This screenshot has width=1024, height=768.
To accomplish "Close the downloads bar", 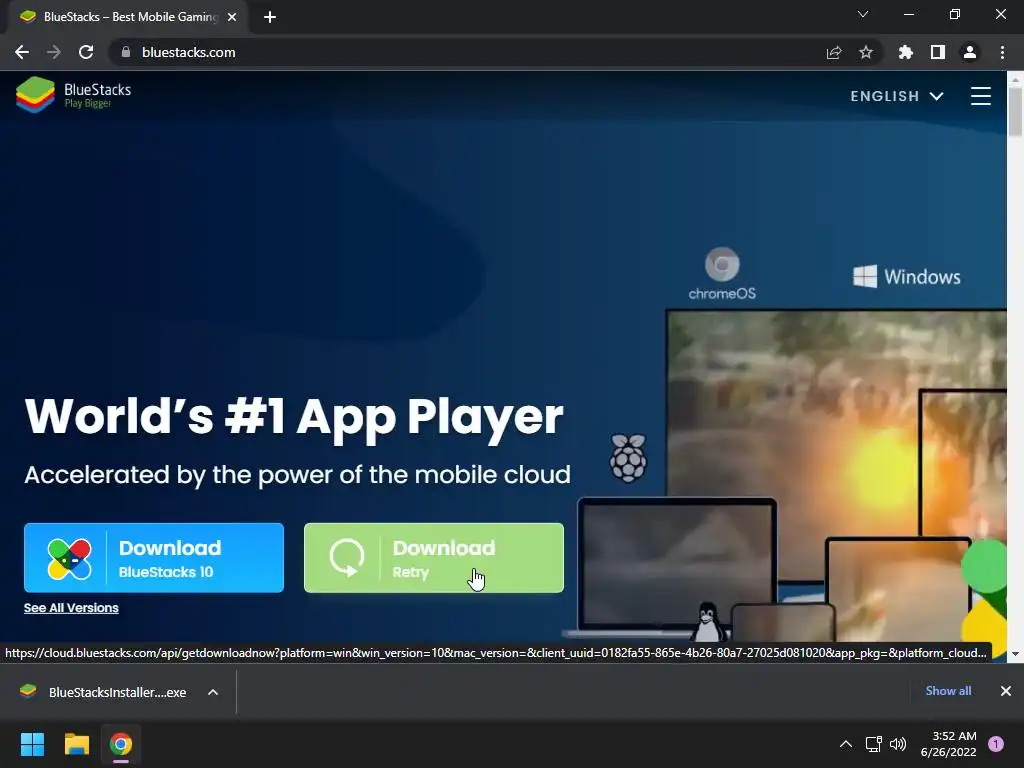I will 1006,691.
